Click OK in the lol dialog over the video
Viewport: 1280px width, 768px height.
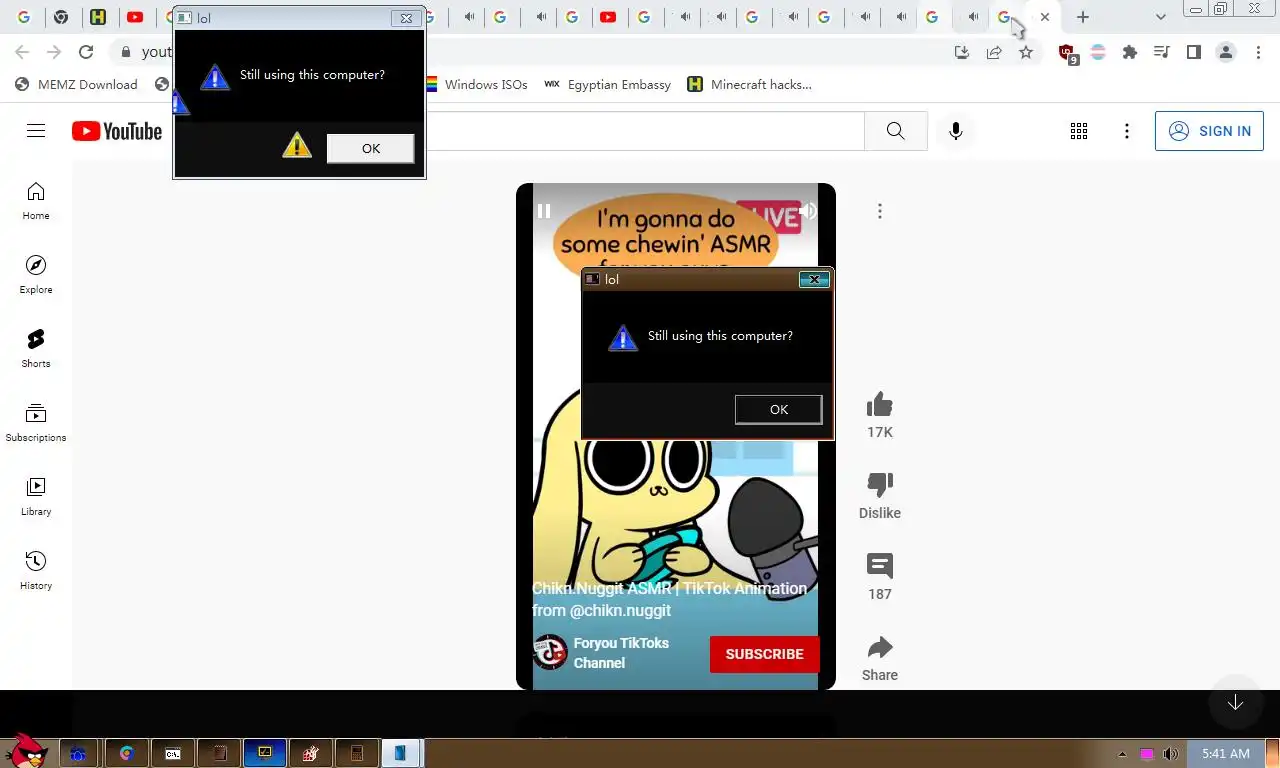(x=778, y=409)
